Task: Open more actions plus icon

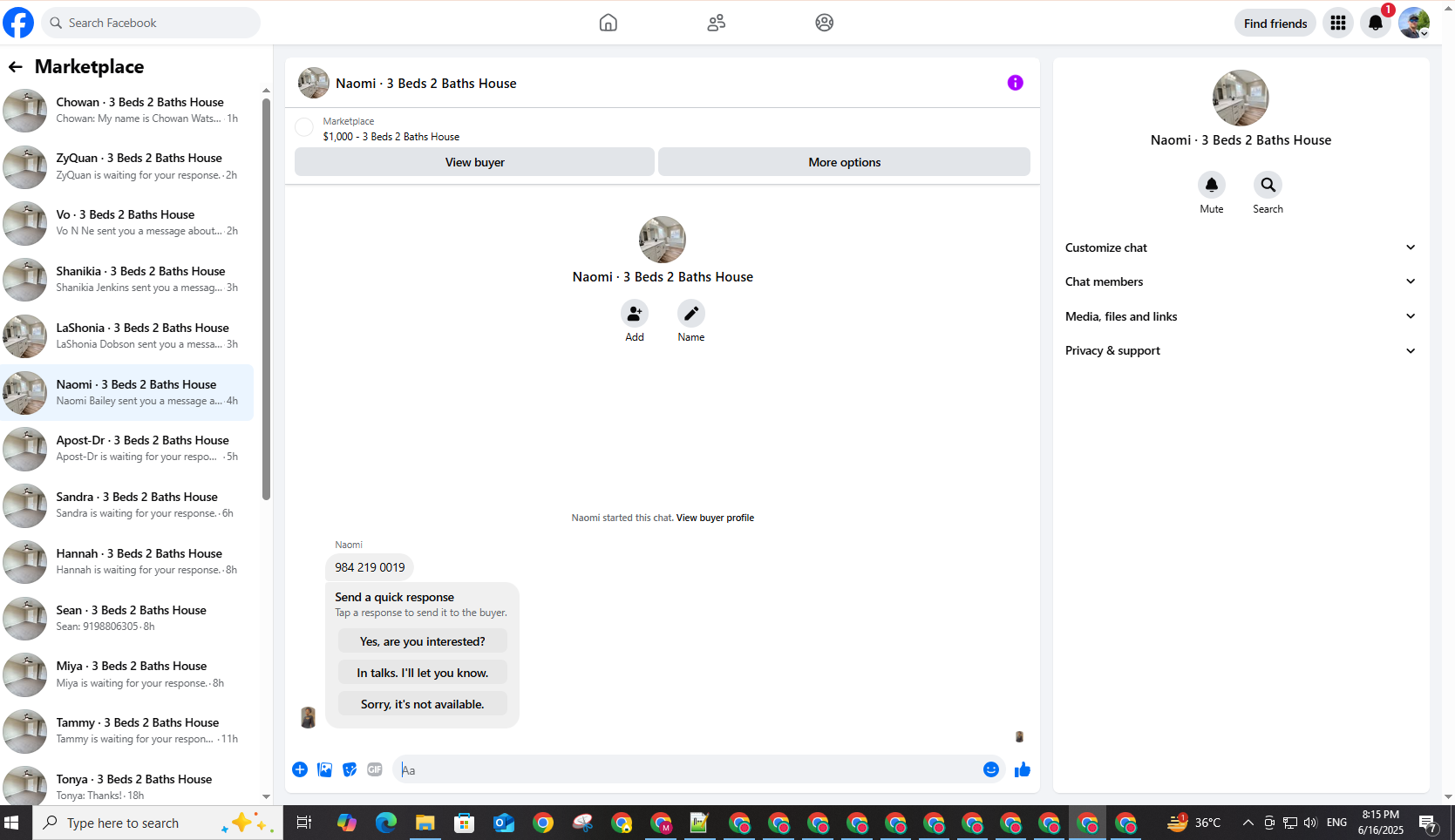Action: [299, 769]
